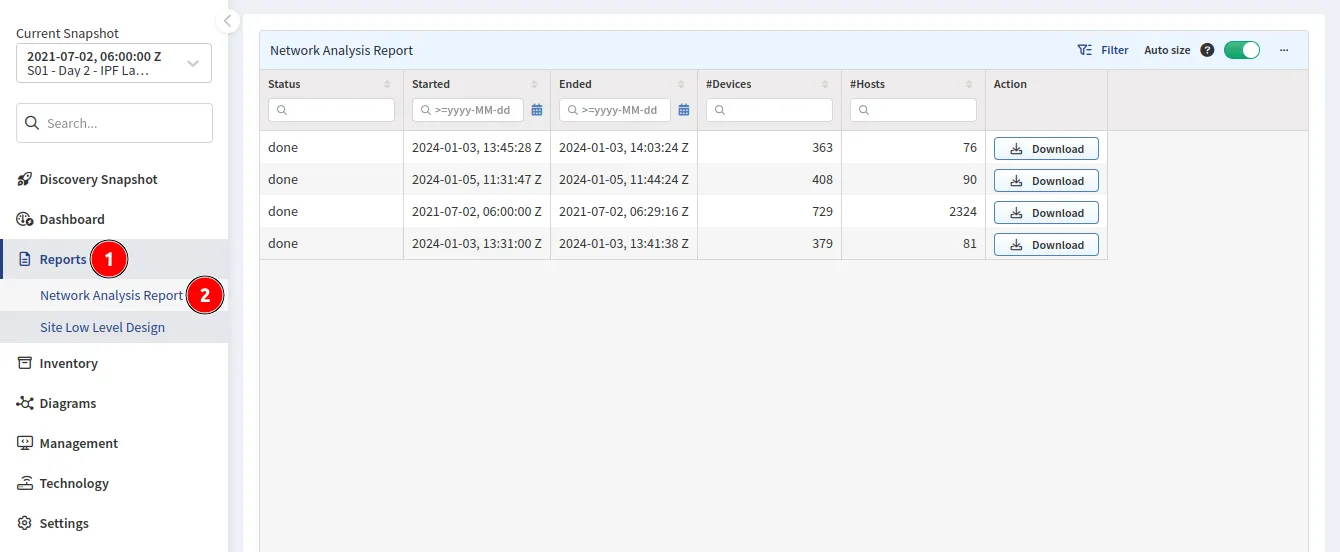The height and width of the screenshot is (552, 1340).
Task: Click the Auto size help question mark
Action: 1207,50
